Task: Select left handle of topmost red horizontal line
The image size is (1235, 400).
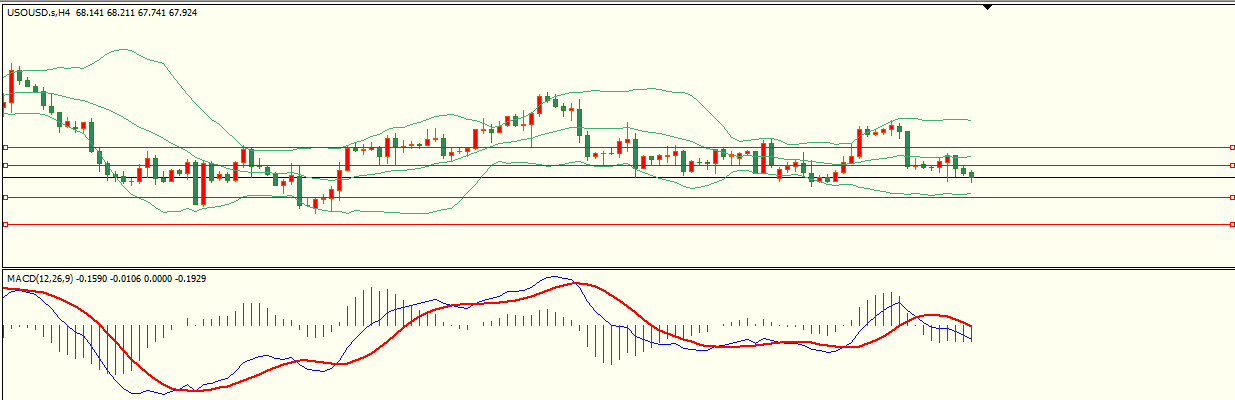Action: tap(6, 147)
